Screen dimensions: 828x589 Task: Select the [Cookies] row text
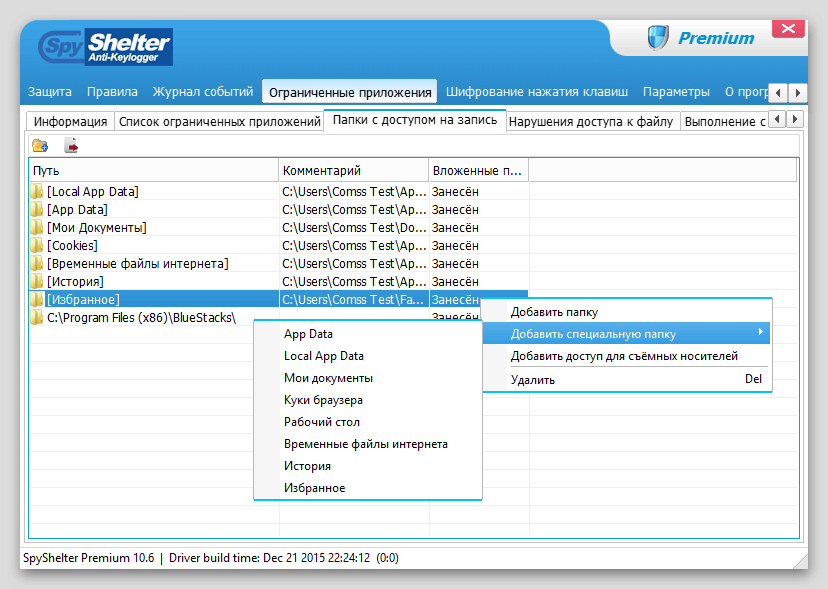point(72,245)
